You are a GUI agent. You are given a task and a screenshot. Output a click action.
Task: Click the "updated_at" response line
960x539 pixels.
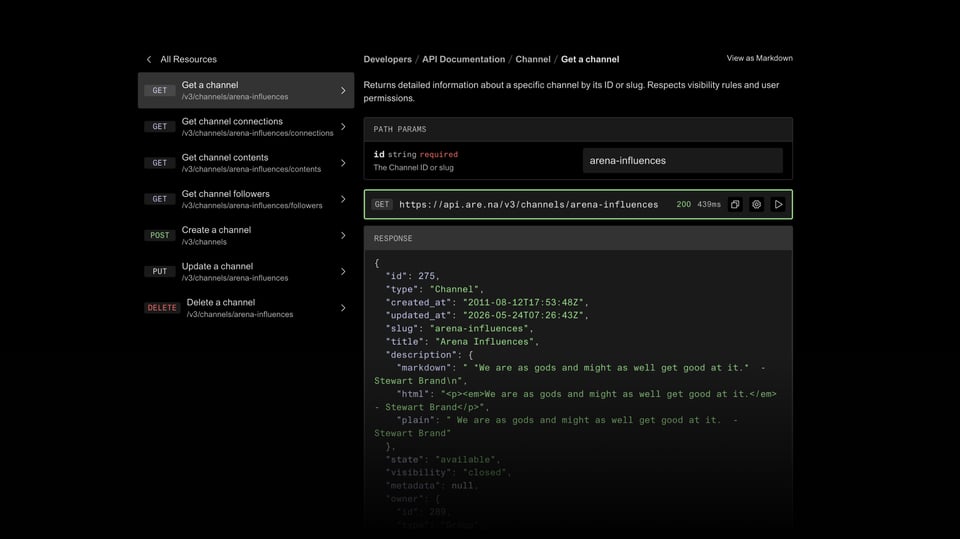pyautogui.click(x=487, y=315)
